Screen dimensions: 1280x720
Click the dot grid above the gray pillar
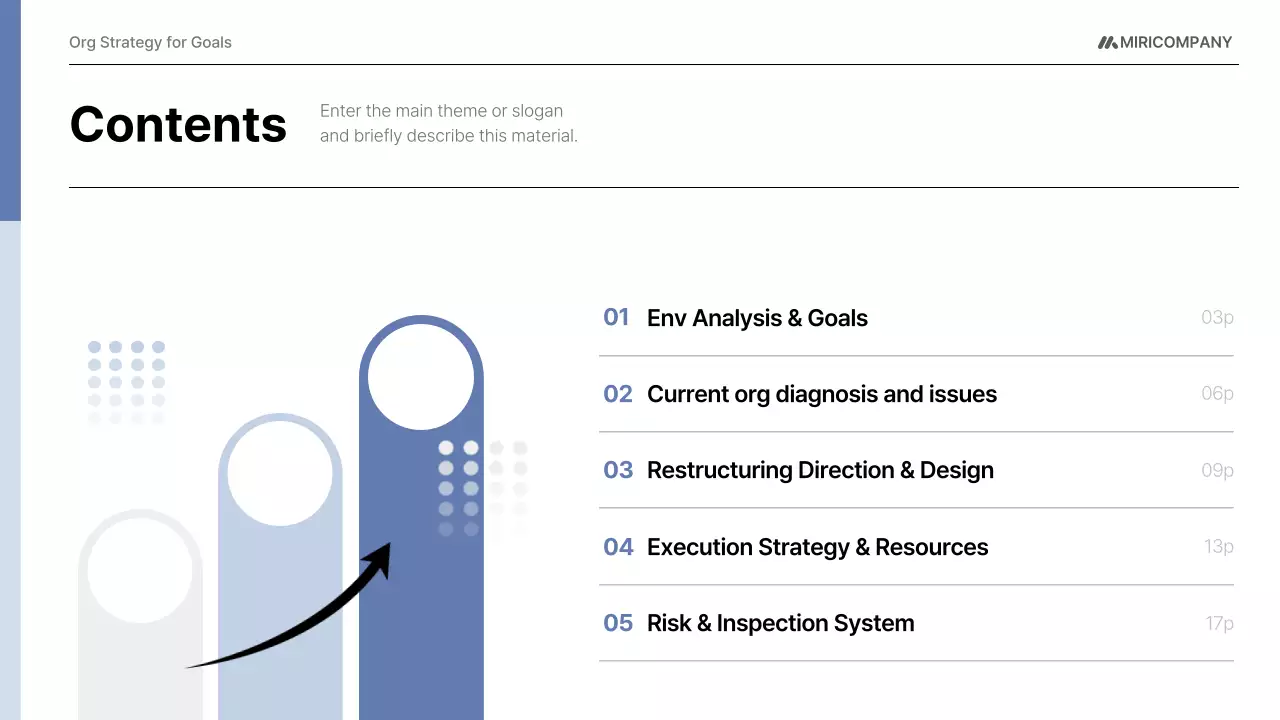click(x=126, y=382)
